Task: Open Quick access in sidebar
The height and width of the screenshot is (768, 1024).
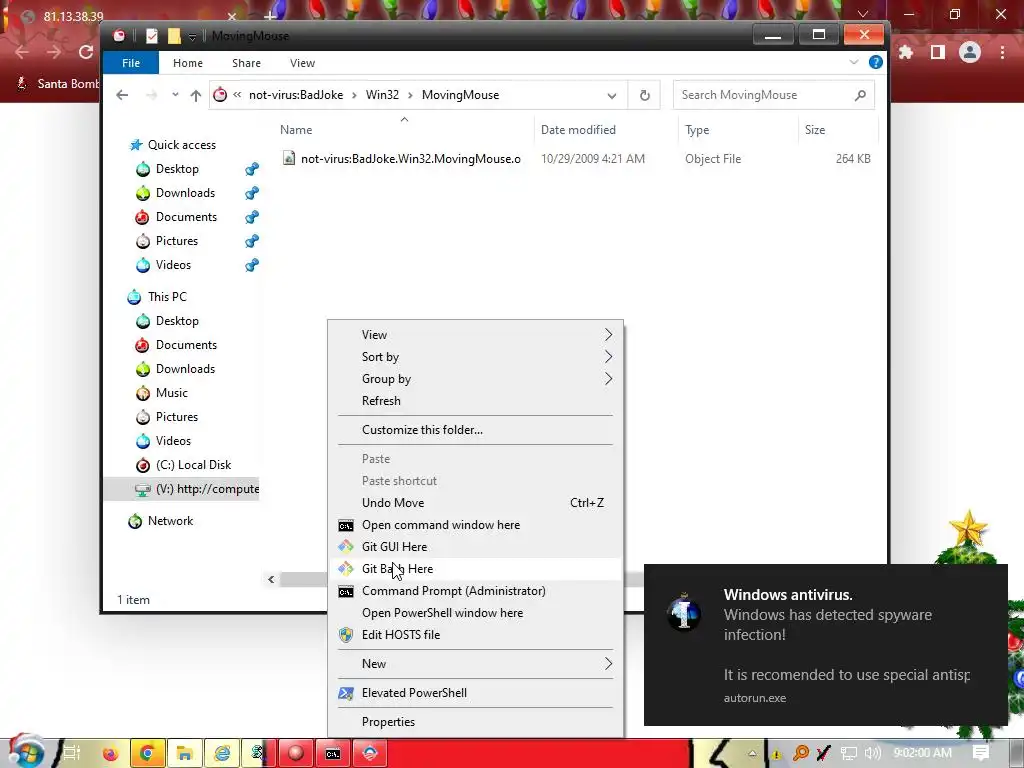Action: pos(182,145)
